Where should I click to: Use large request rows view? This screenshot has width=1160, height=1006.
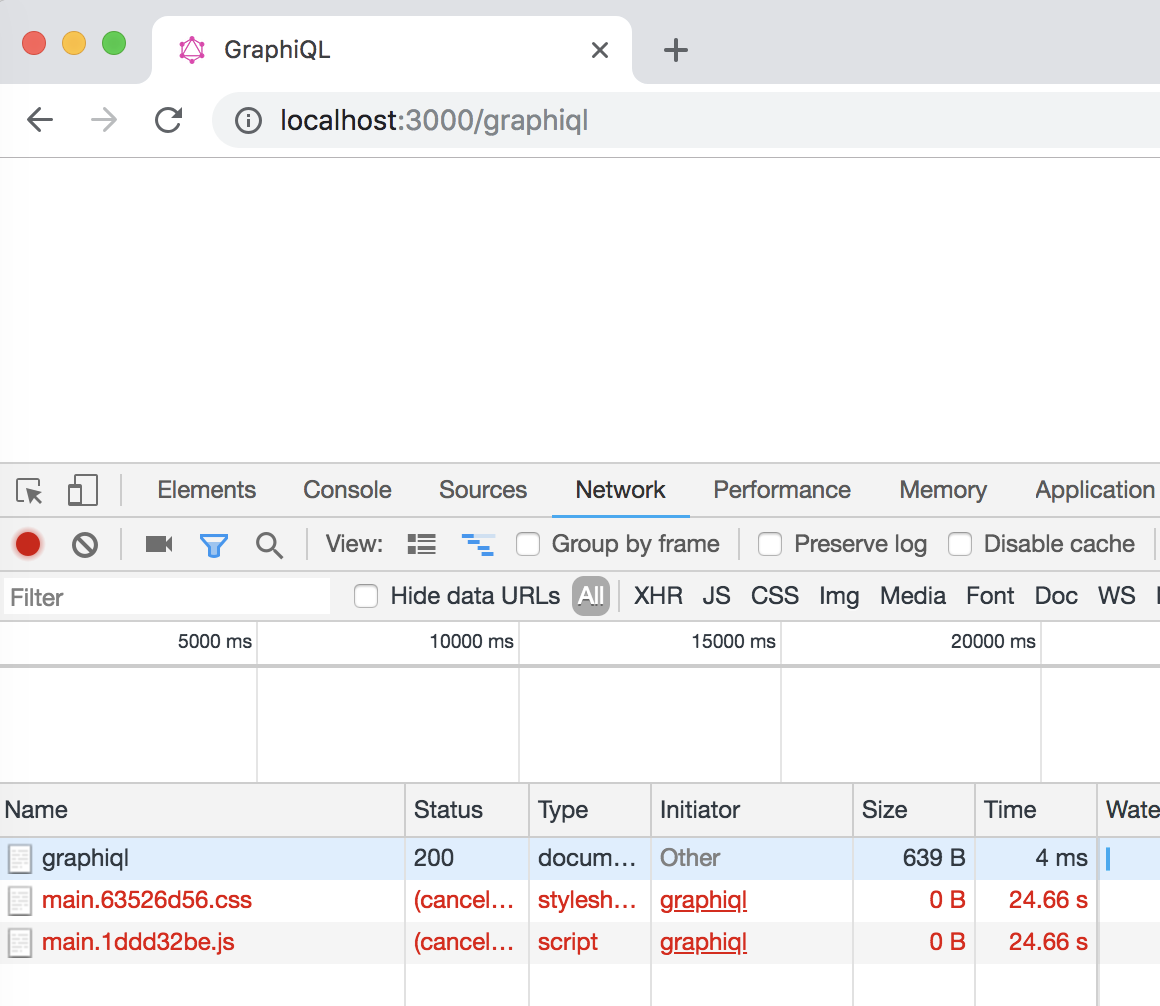[x=422, y=544]
